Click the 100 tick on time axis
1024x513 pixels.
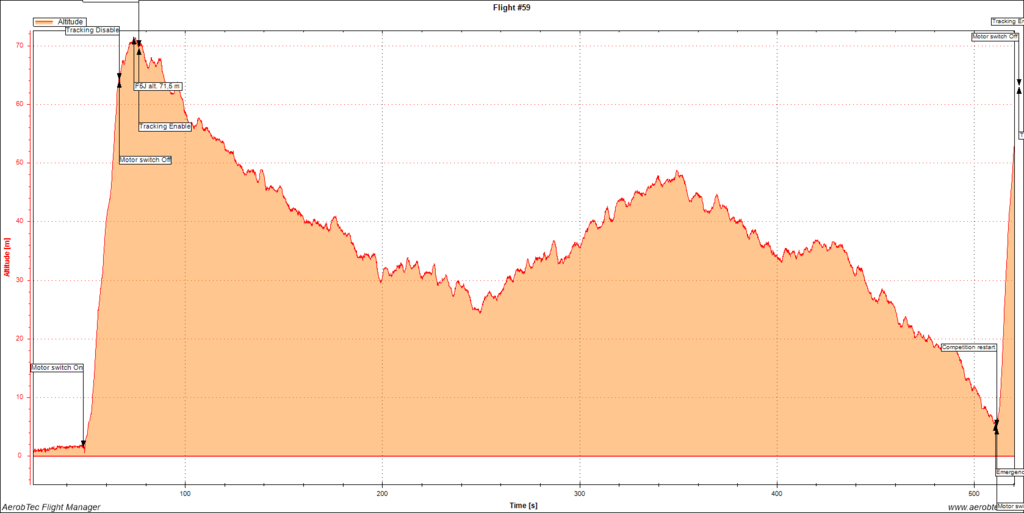184,493
